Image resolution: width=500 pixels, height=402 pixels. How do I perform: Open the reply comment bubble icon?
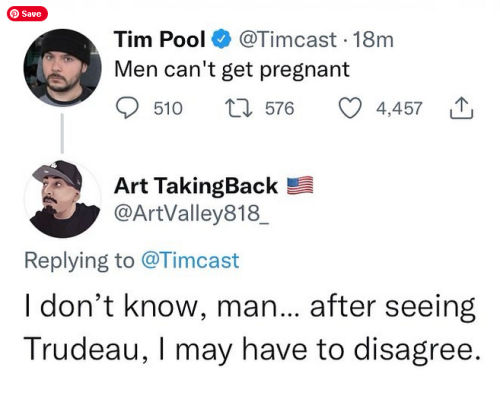tap(127, 108)
